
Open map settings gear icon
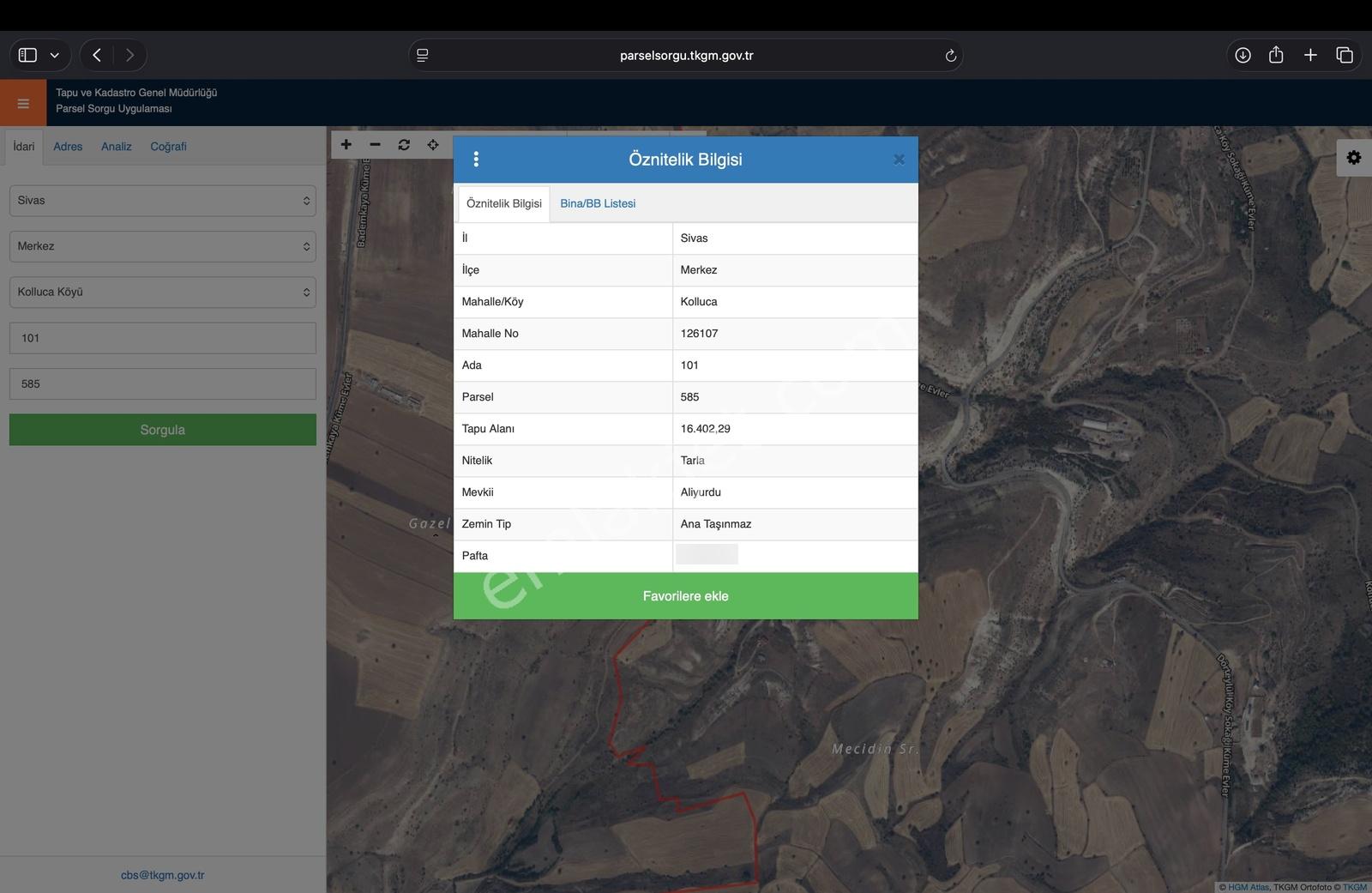pyautogui.click(x=1354, y=158)
